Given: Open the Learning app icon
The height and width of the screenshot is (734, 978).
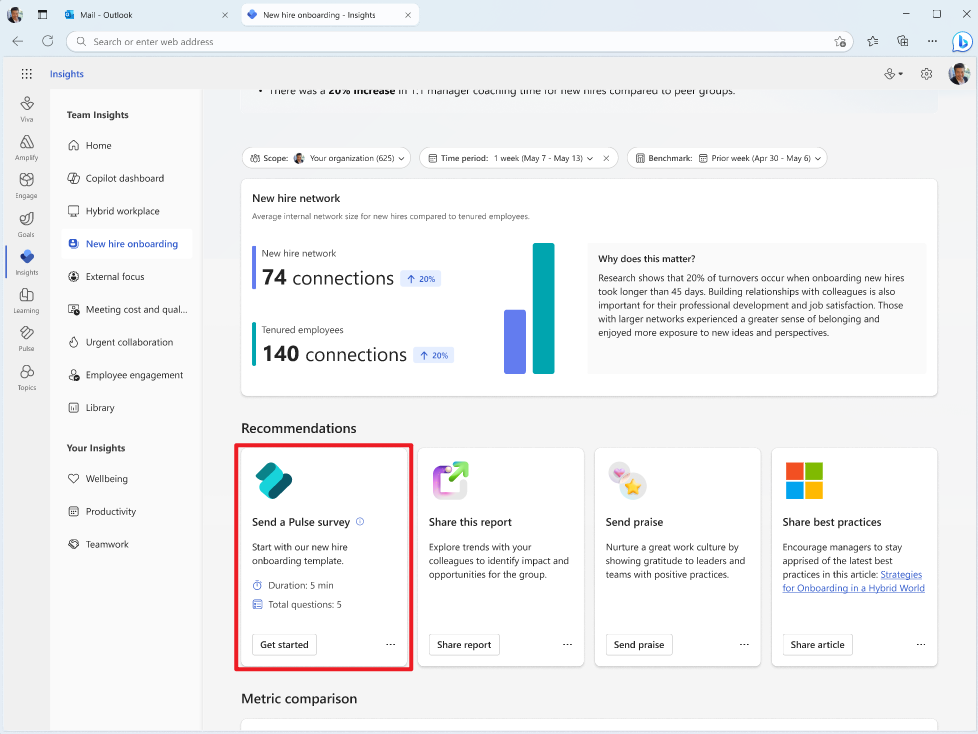Looking at the screenshot, I should tap(26, 300).
